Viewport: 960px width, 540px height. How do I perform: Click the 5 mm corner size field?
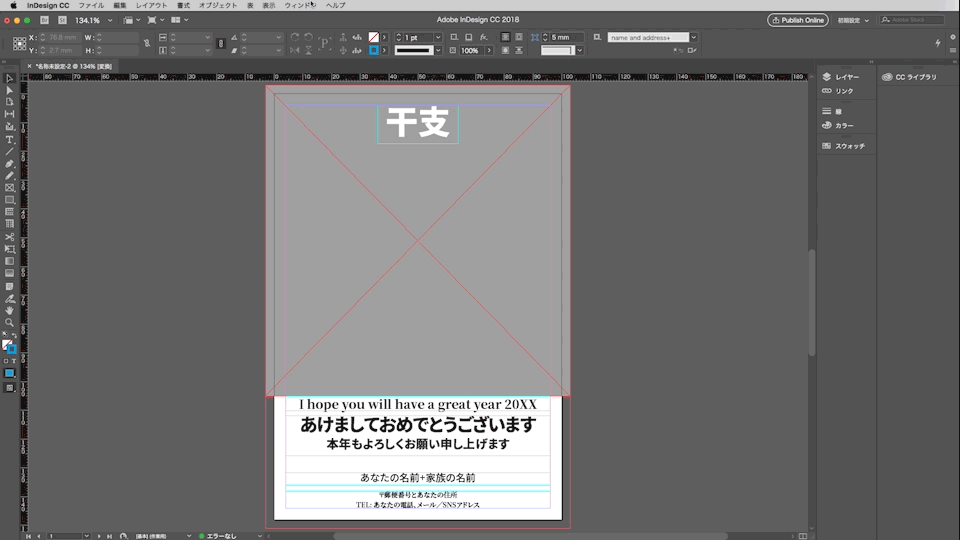(566, 37)
